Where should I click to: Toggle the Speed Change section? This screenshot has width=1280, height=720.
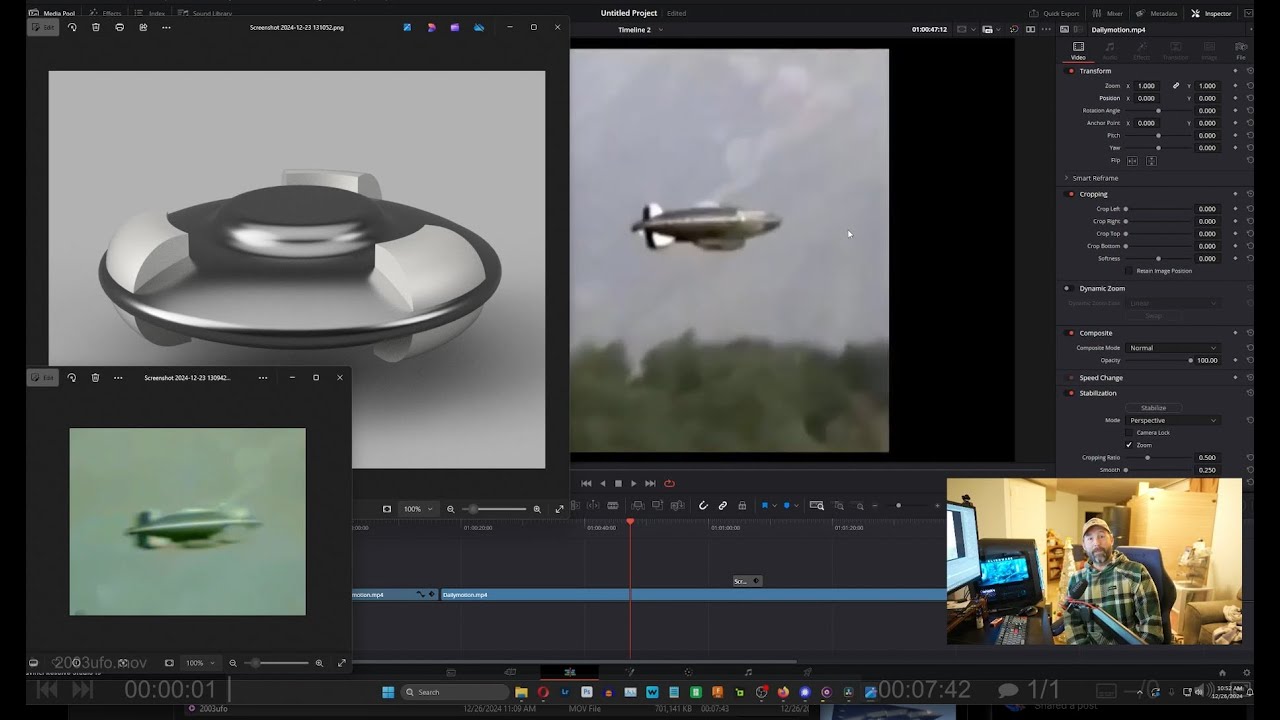coord(1071,378)
